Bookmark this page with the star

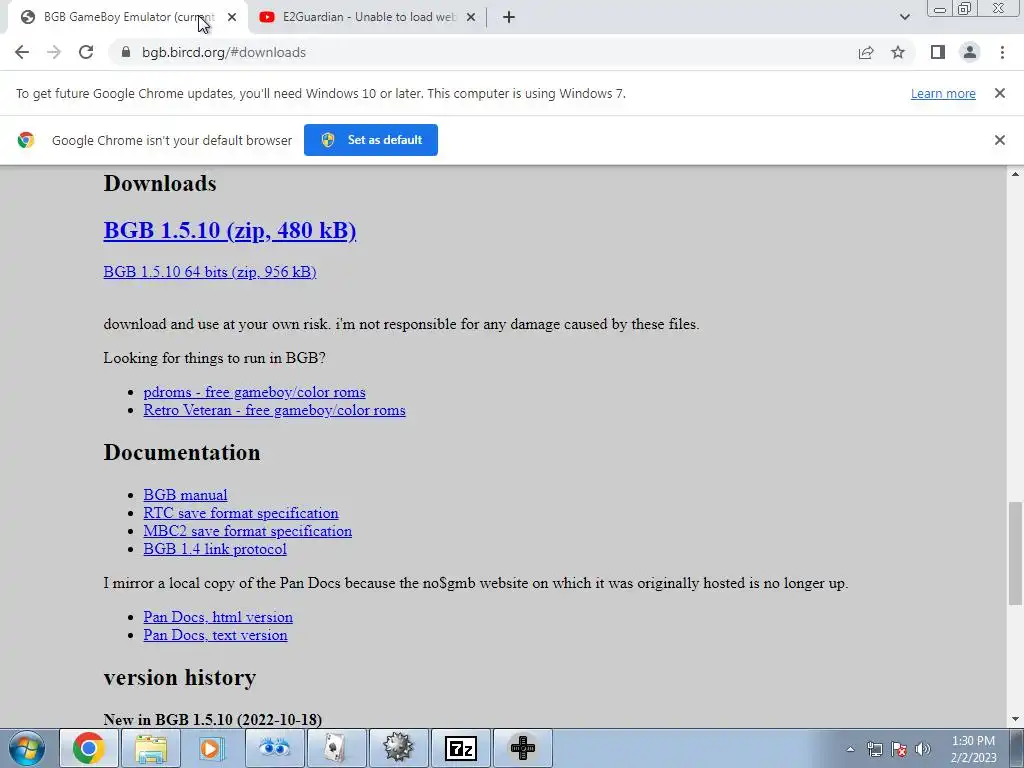pyautogui.click(x=898, y=52)
